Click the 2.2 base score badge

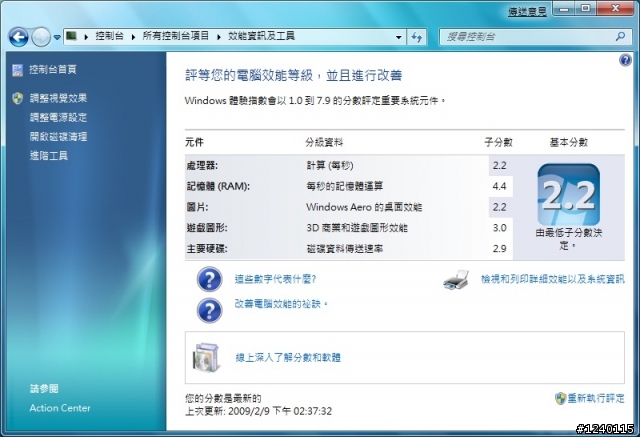click(x=569, y=195)
